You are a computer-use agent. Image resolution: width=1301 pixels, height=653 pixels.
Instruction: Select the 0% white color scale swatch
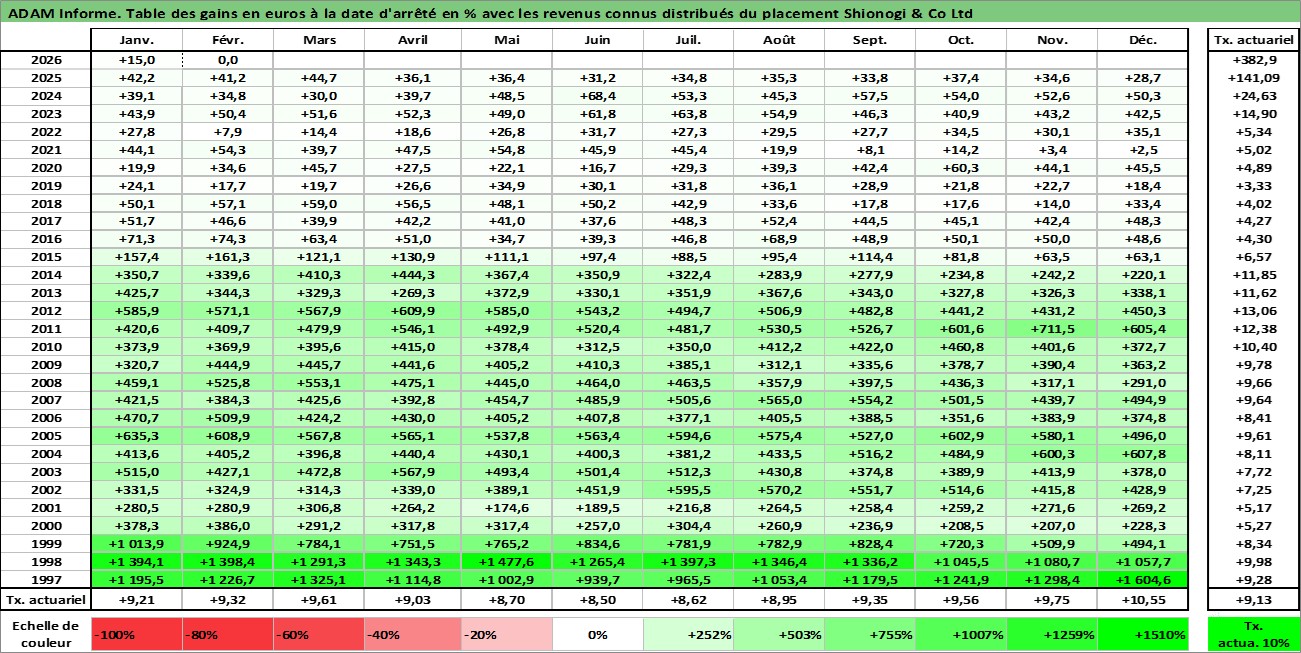(598, 633)
